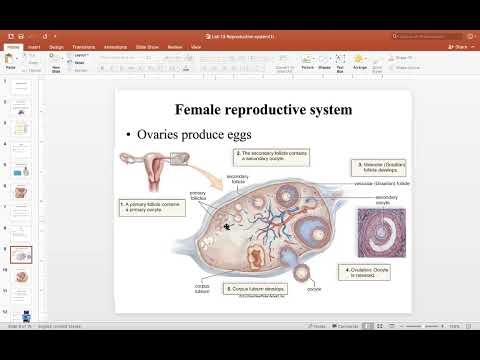Click the Save icon in title bar
This screenshot has height=360, width=480.
pos(21,36)
